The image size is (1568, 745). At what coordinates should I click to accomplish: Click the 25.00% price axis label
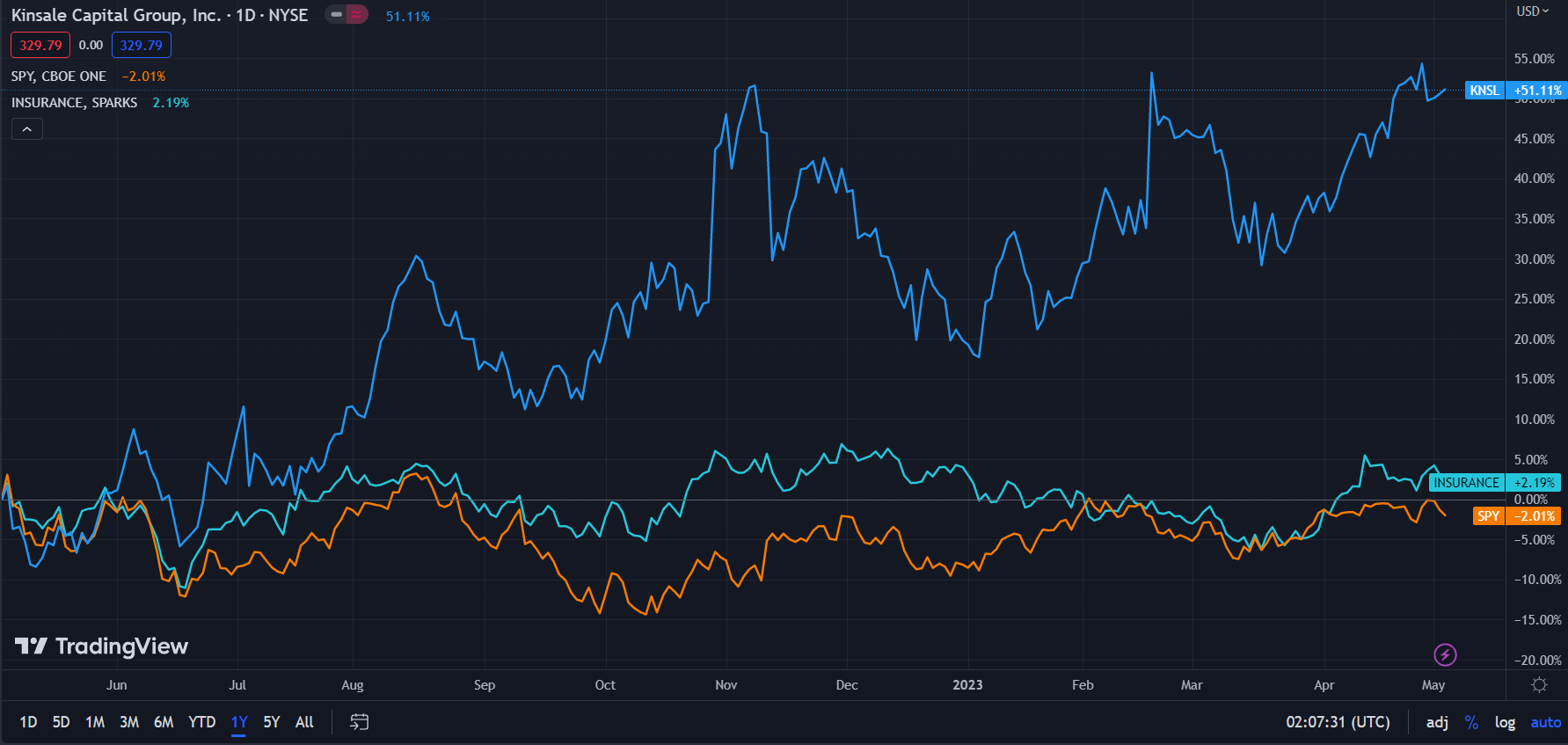1535,299
